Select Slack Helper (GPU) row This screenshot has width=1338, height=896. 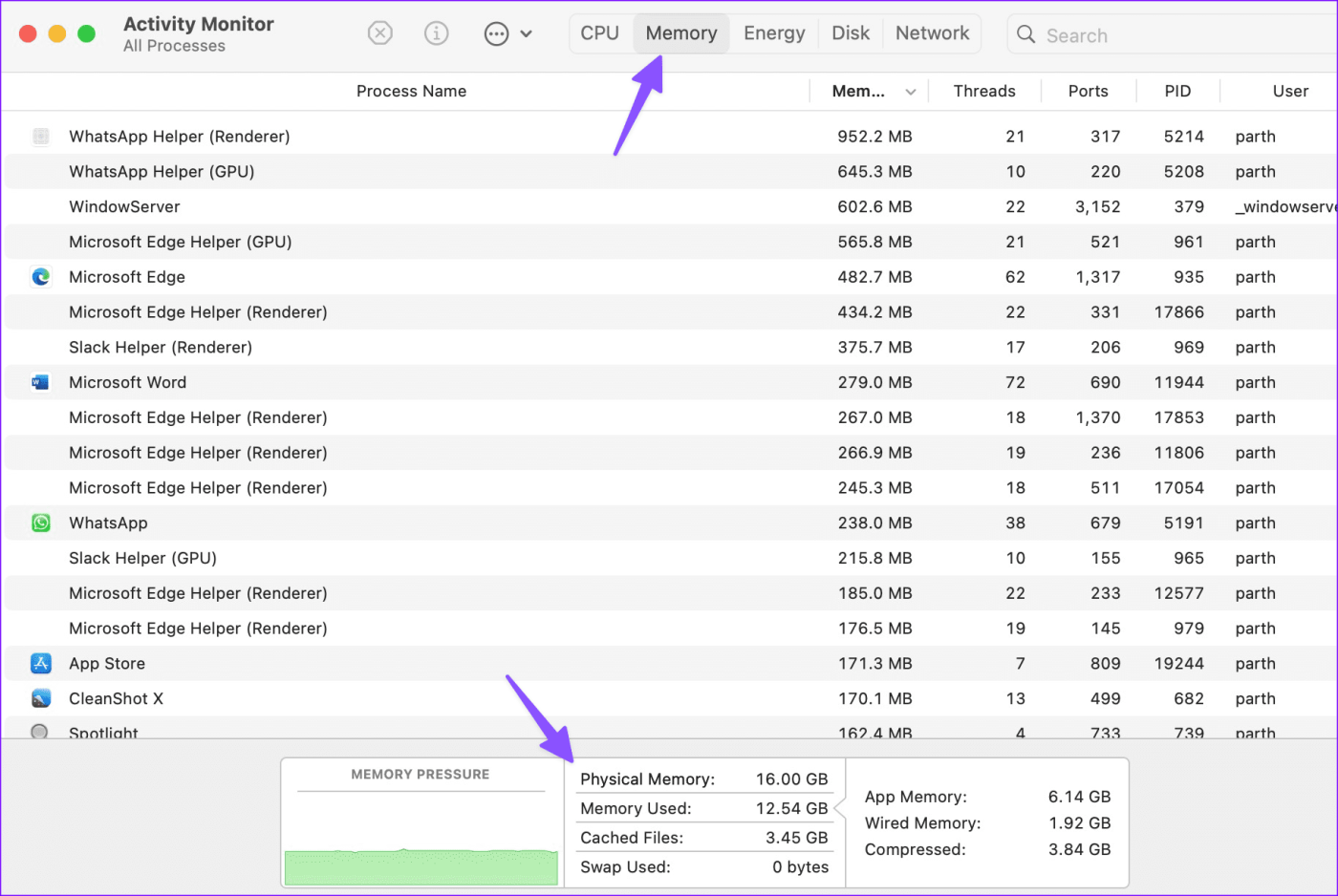[671, 558]
